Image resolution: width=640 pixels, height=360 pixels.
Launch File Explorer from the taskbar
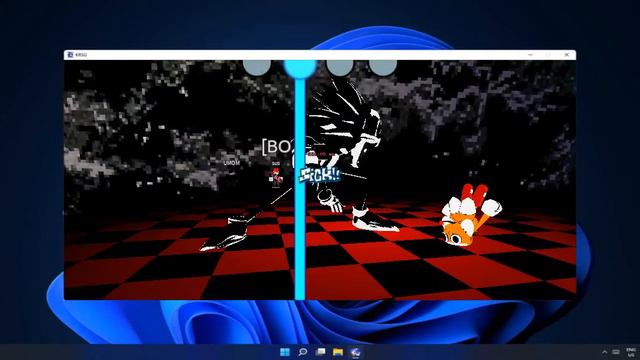pyautogui.click(x=338, y=352)
